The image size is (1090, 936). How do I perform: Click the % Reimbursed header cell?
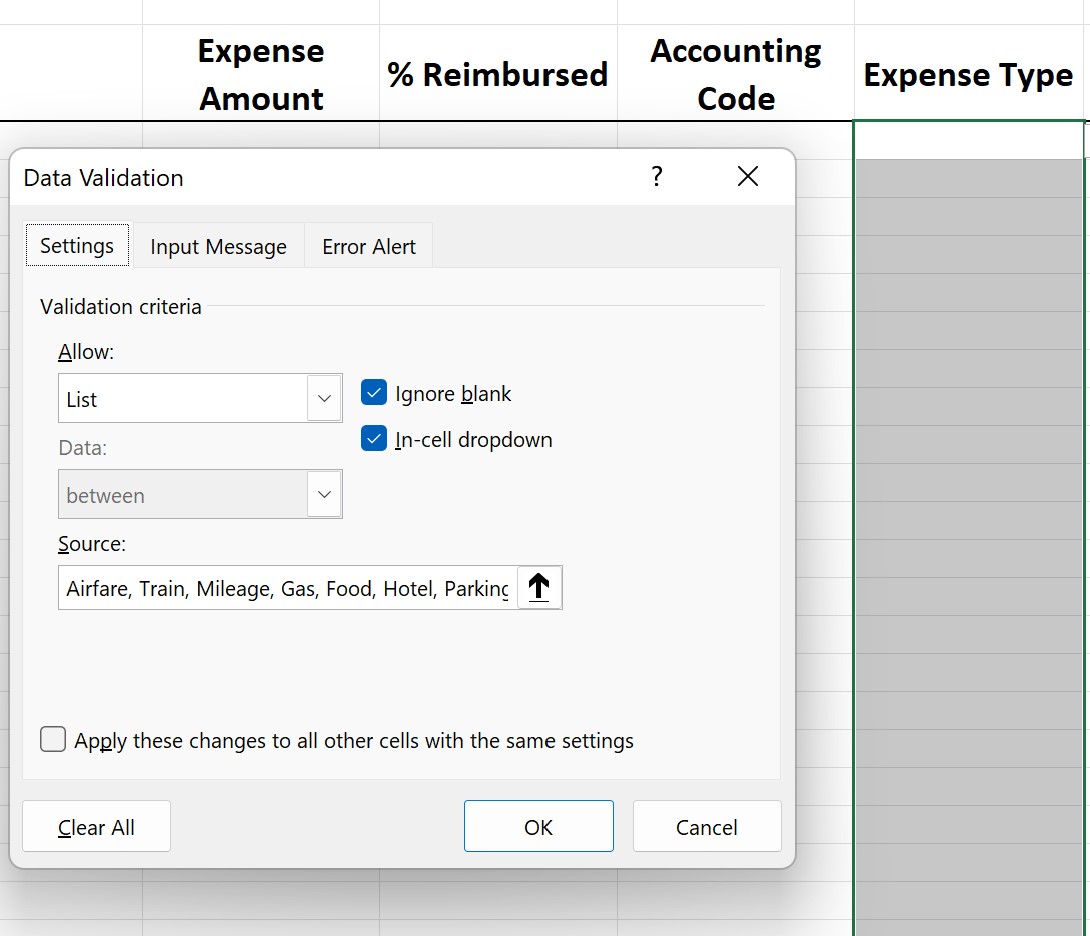497,73
